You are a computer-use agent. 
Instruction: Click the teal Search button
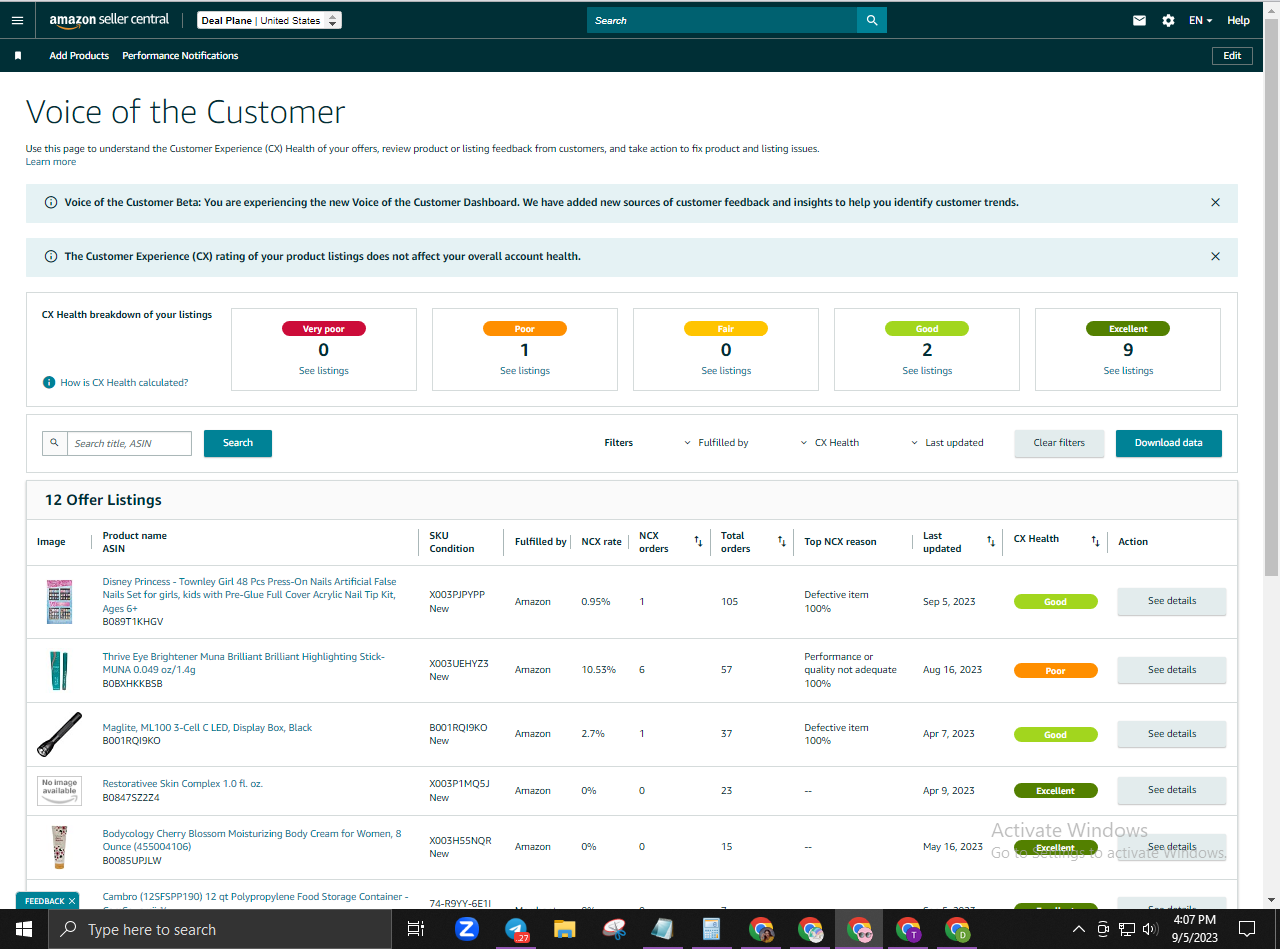238,443
